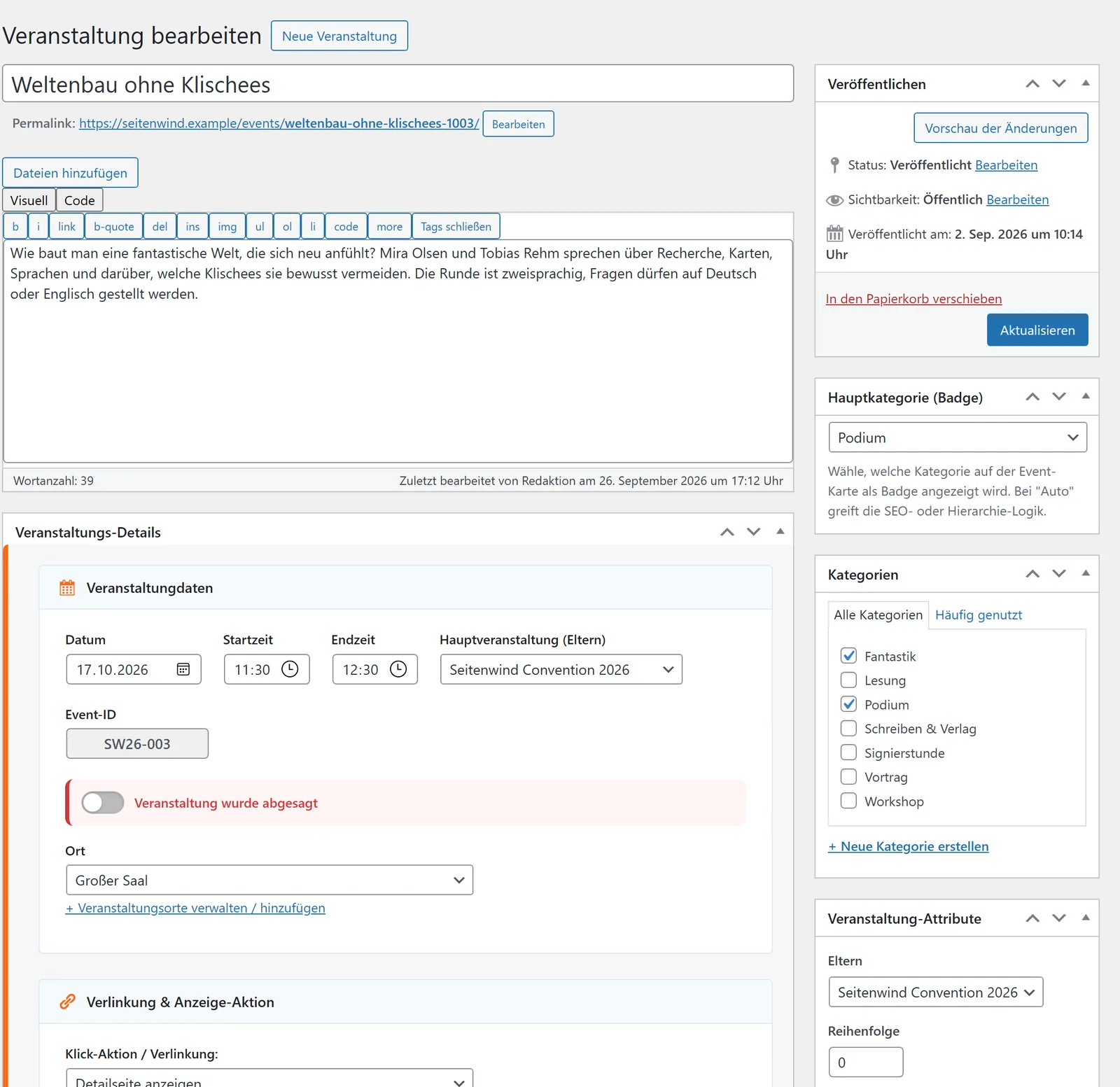
Task: Click In den Papierkorb verschieben link
Action: [x=913, y=299]
